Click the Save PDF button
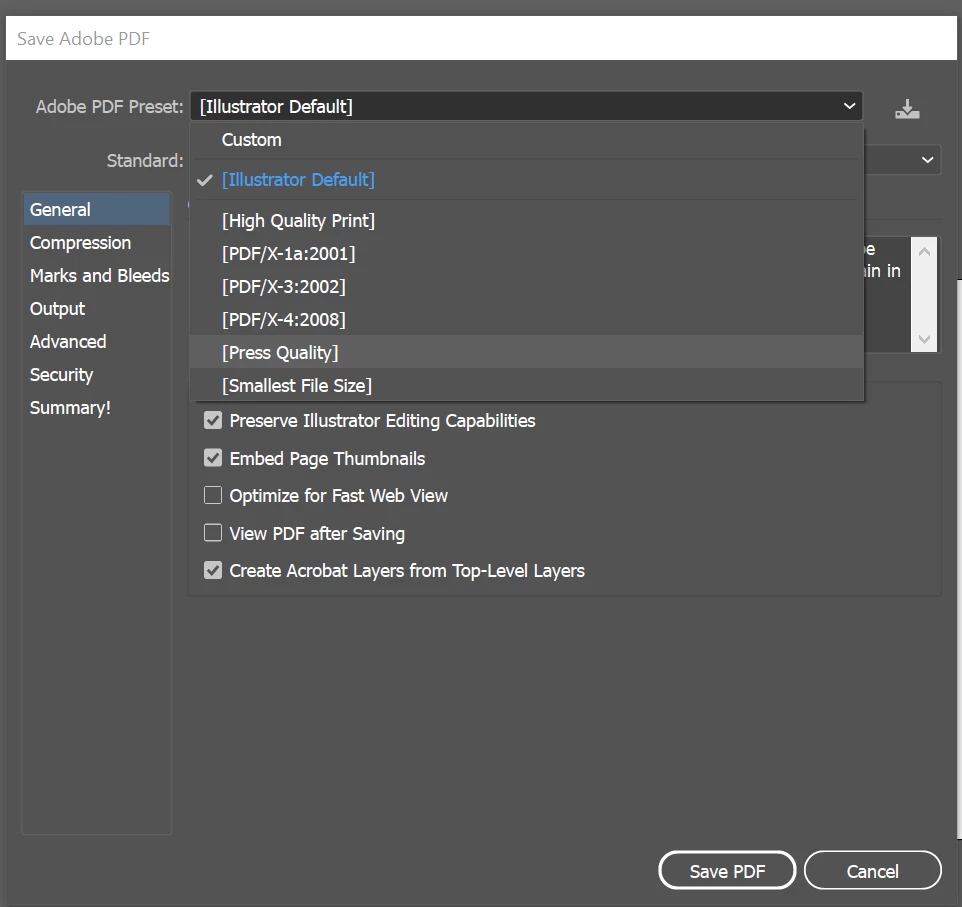 [x=727, y=871]
